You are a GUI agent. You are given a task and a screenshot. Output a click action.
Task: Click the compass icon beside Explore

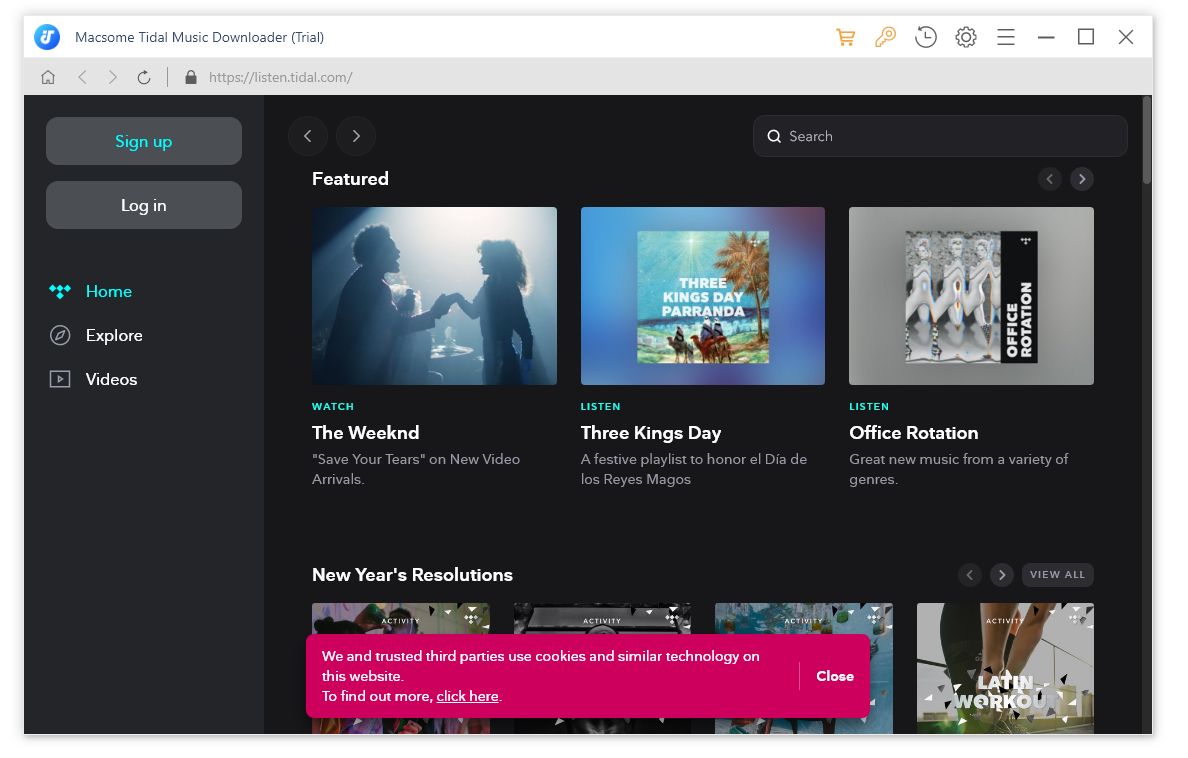point(60,335)
